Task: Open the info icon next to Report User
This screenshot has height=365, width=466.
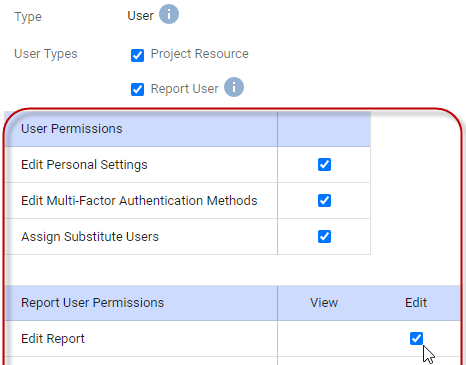Action: point(234,87)
